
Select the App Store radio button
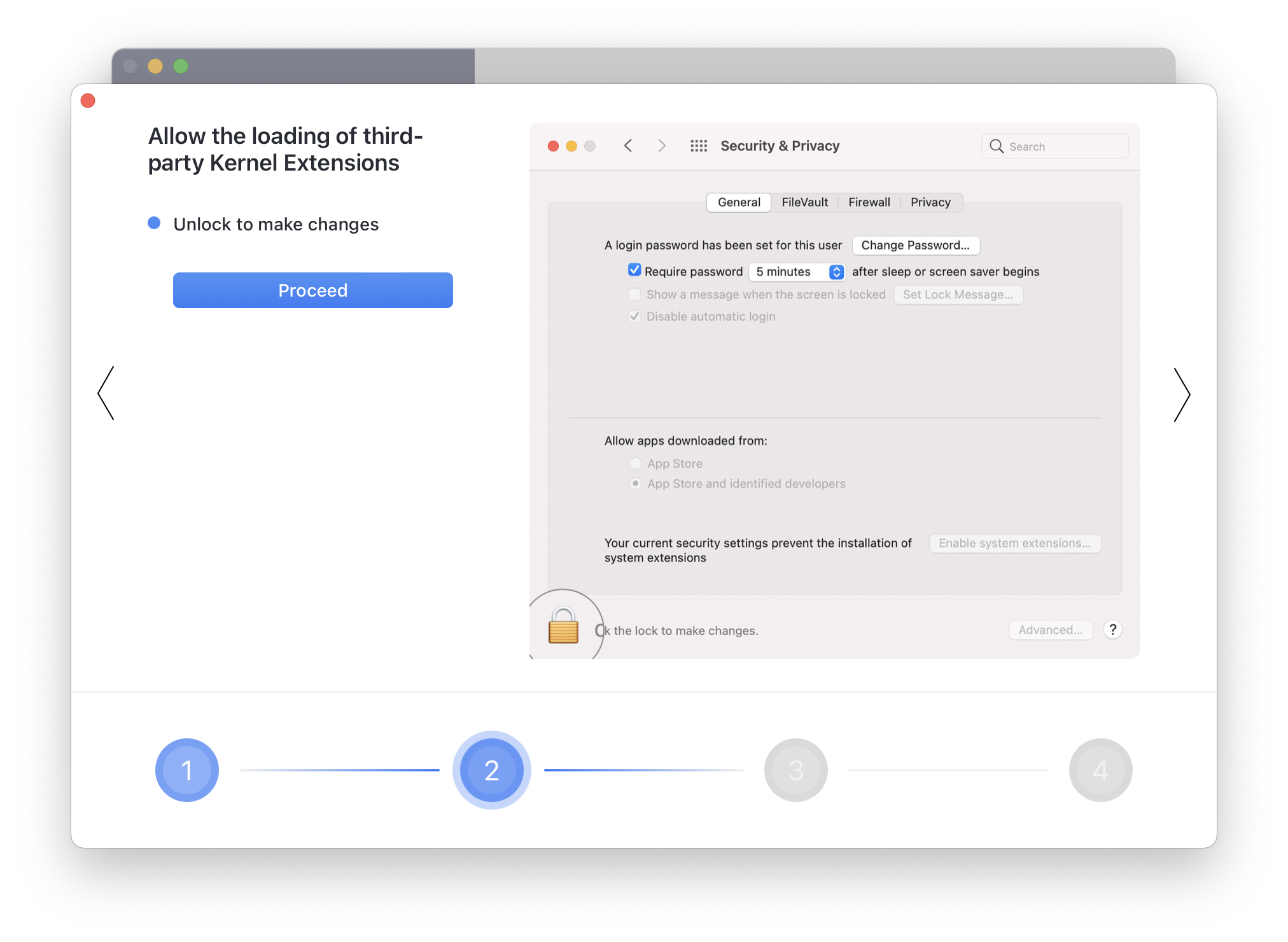pos(635,463)
